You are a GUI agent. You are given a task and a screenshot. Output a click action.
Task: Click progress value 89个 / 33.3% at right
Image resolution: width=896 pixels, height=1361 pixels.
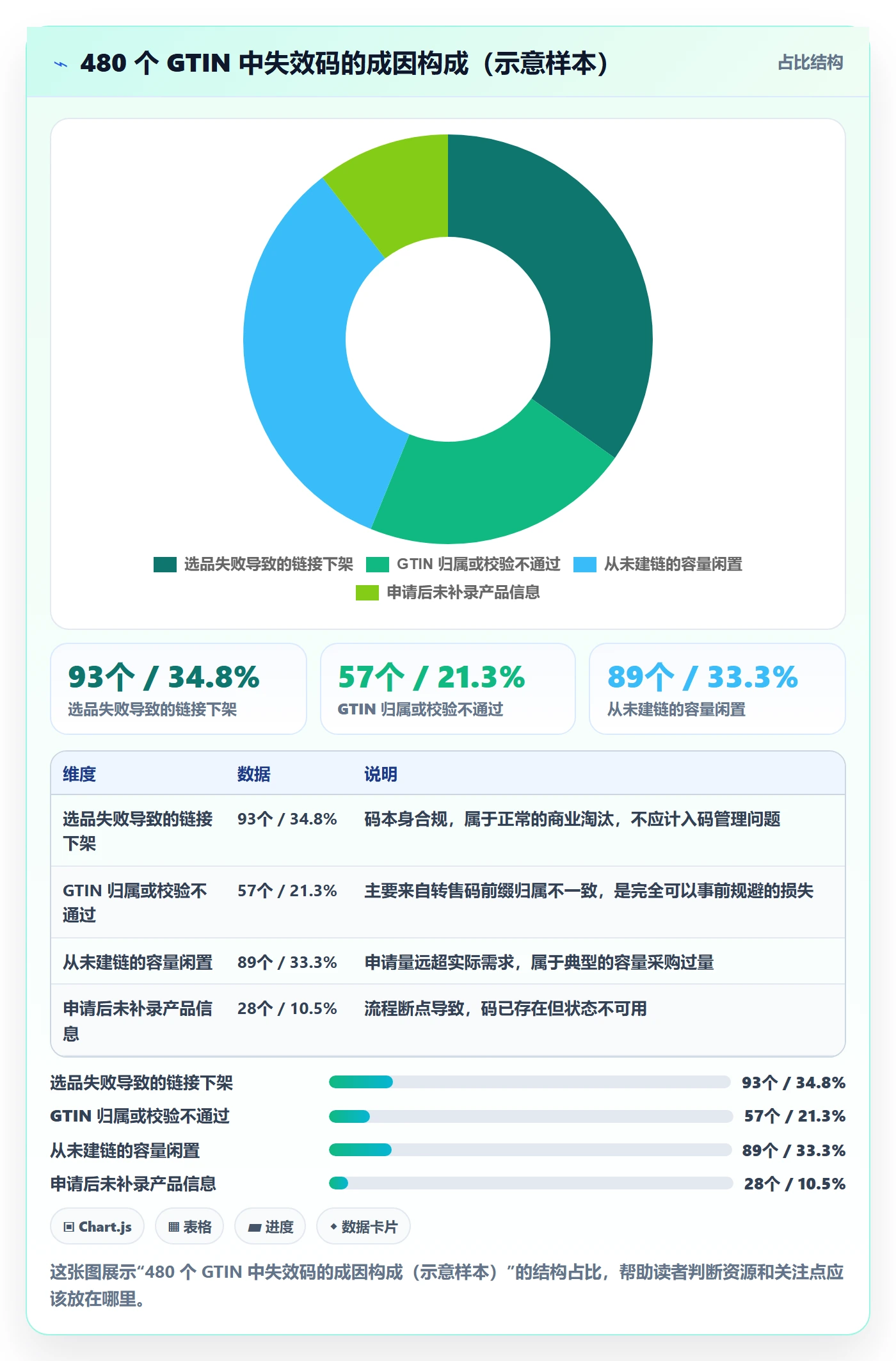click(794, 1150)
